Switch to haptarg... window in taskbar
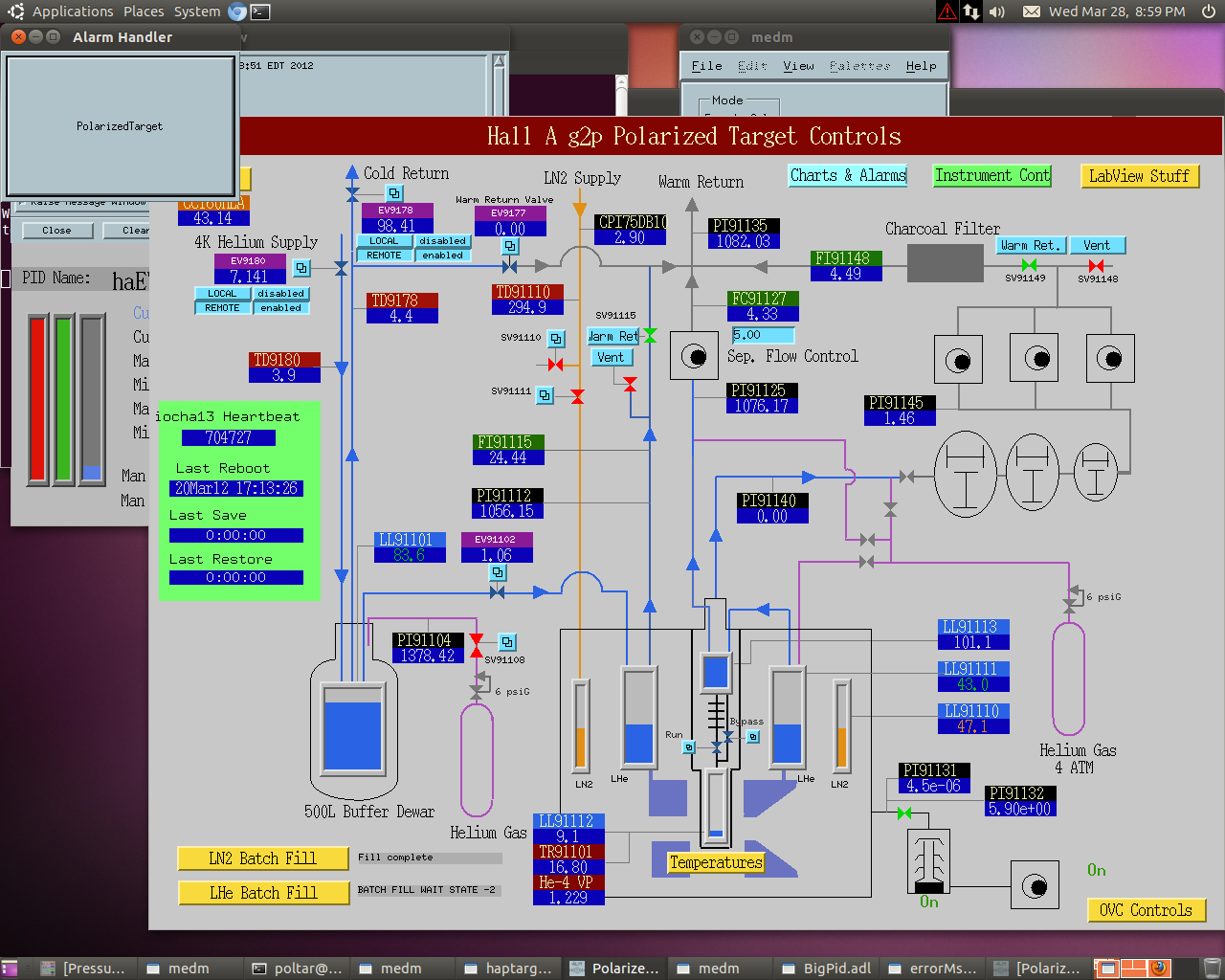 tap(509, 969)
